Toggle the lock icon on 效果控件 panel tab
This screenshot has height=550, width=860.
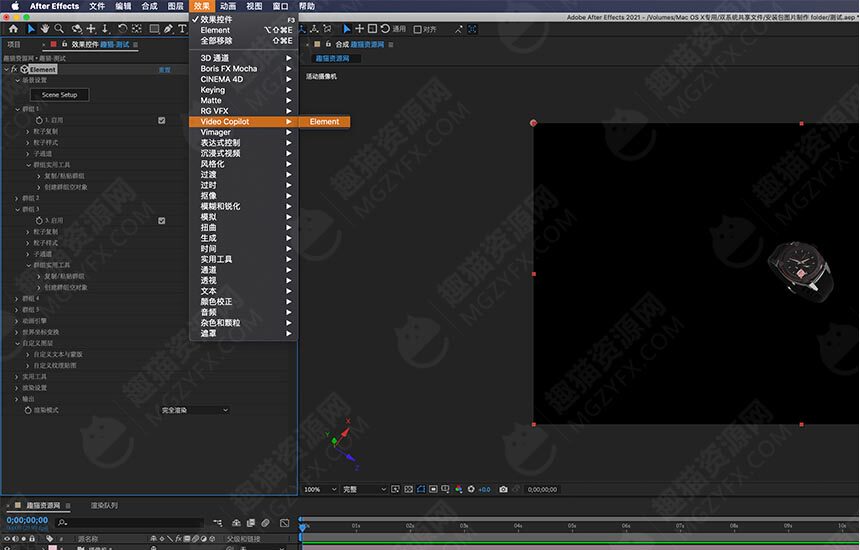64,44
